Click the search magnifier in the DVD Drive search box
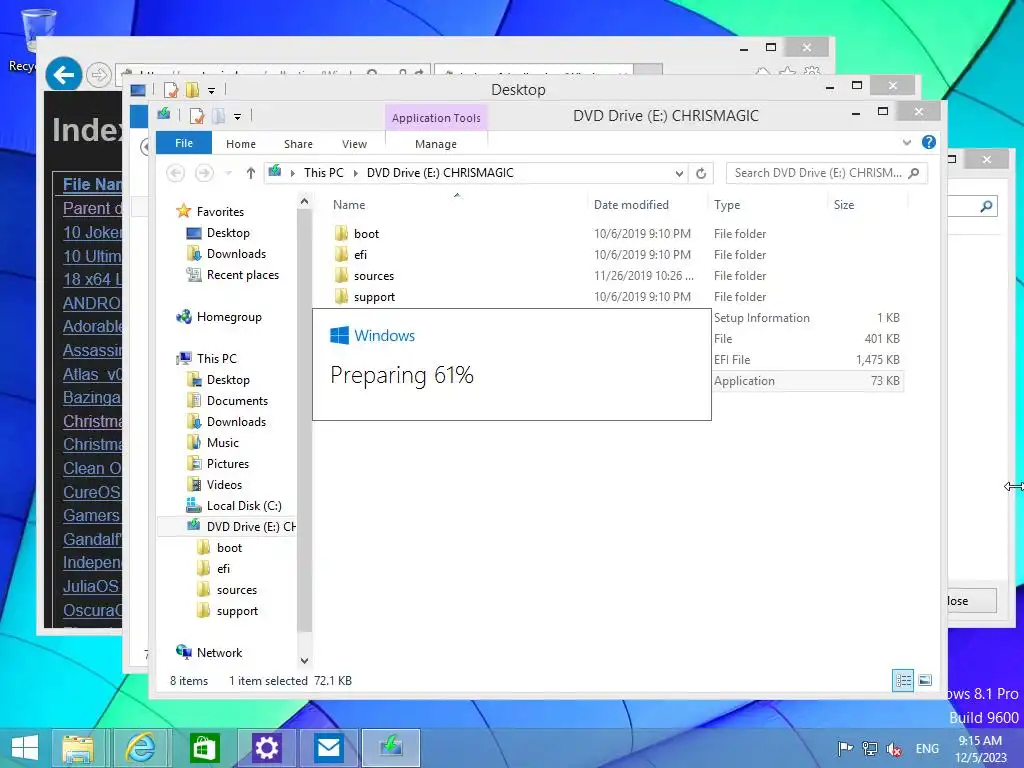The width and height of the screenshot is (1024, 768). point(914,173)
